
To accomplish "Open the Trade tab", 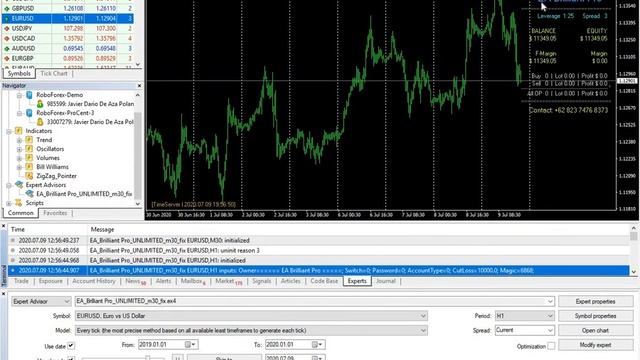I will (x=21, y=281).
